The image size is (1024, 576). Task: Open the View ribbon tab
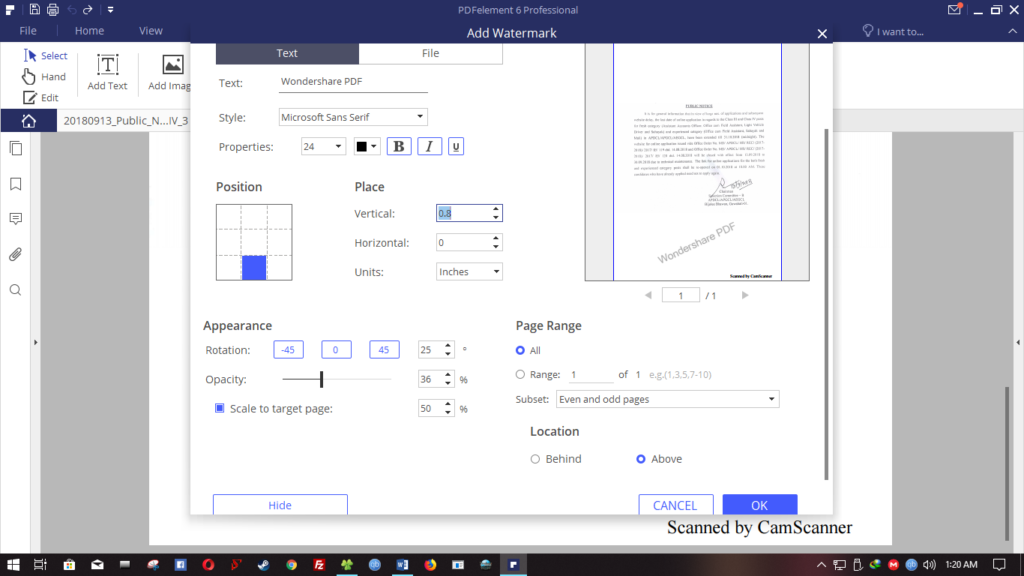coord(151,31)
